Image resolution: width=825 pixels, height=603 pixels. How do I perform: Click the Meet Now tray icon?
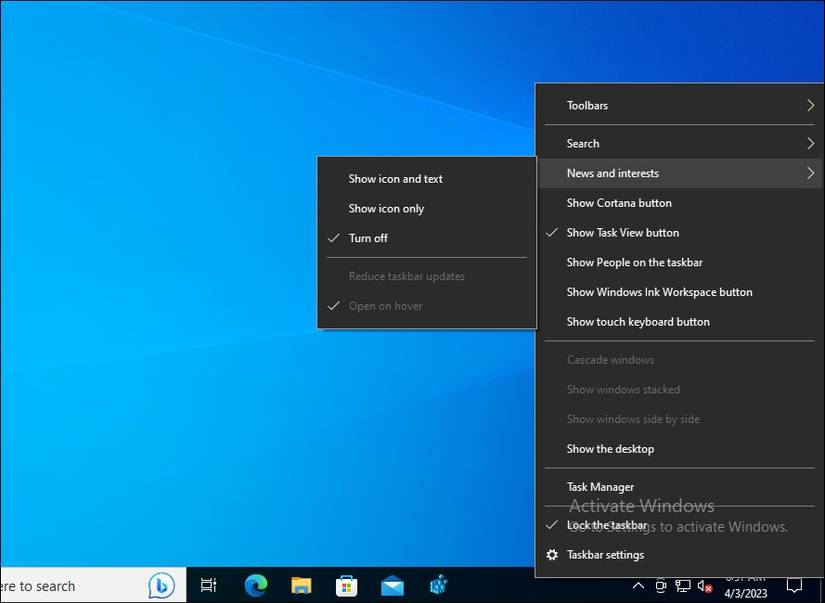coord(661,586)
